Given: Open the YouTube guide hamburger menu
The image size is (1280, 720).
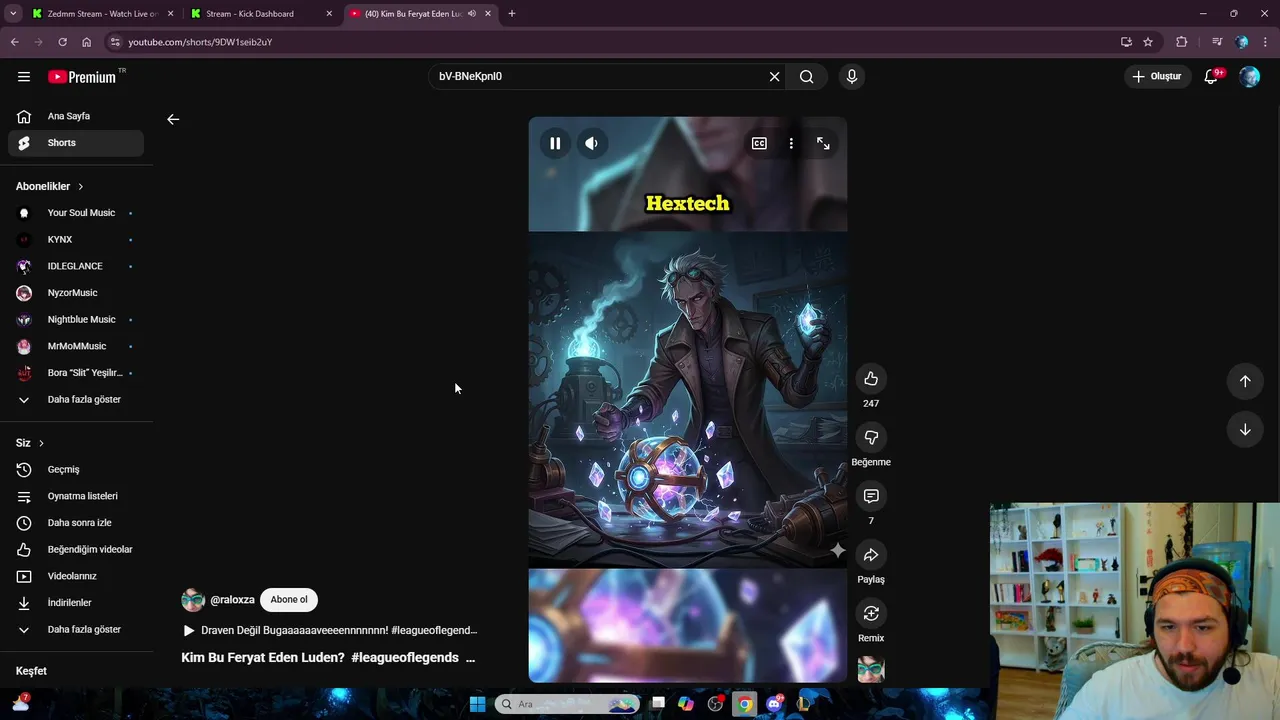Looking at the screenshot, I should pos(24,76).
